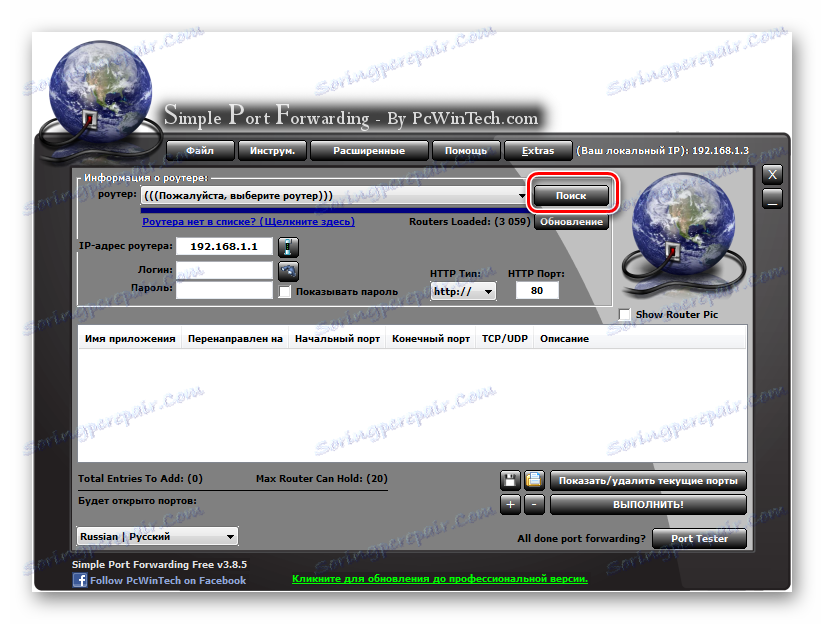The width and height of the screenshot is (824, 624).
Task: Open the Помощь menu
Action: 466,150
